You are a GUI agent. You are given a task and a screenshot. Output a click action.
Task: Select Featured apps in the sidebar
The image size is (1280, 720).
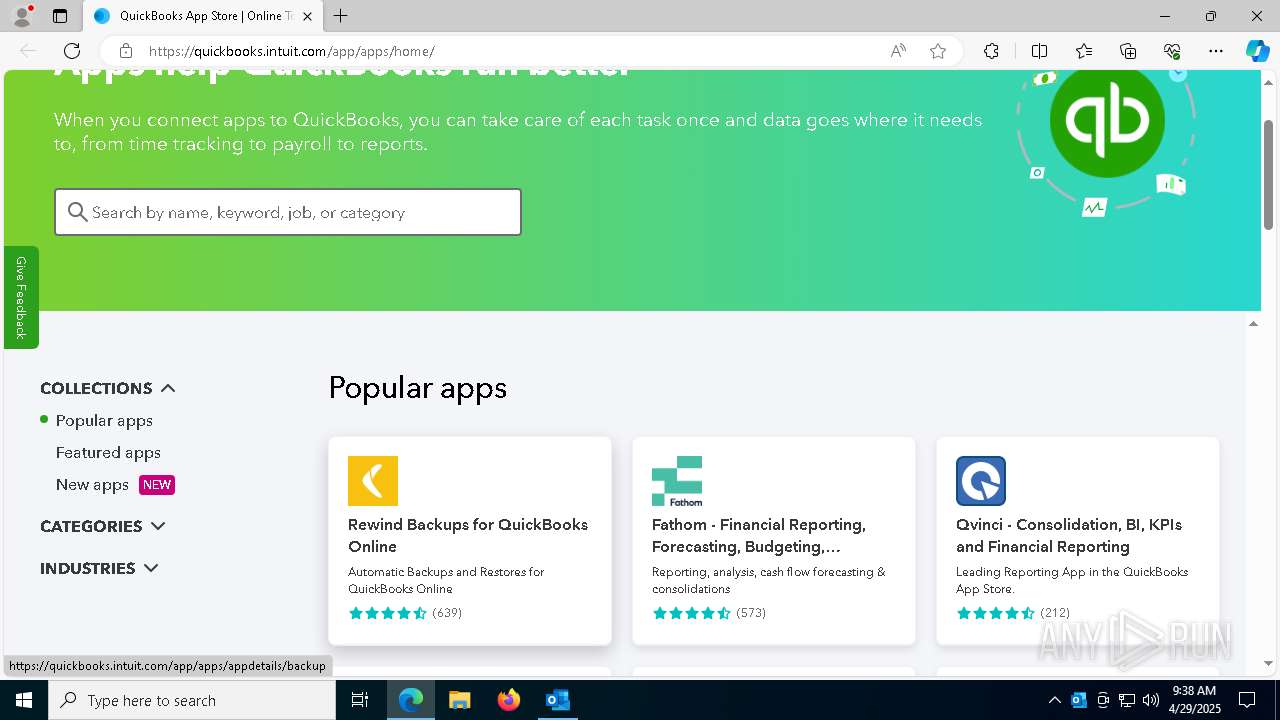point(108,452)
